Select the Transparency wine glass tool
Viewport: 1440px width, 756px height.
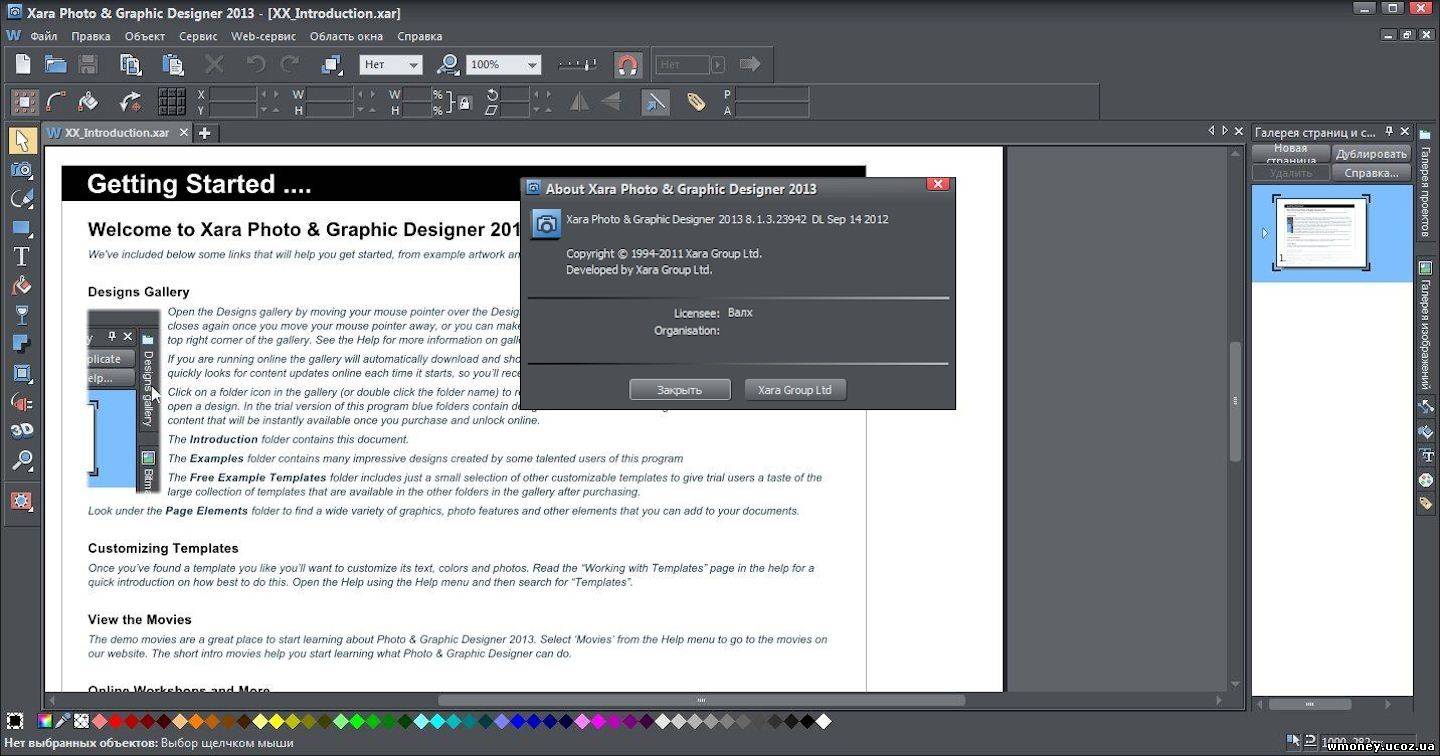21,315
